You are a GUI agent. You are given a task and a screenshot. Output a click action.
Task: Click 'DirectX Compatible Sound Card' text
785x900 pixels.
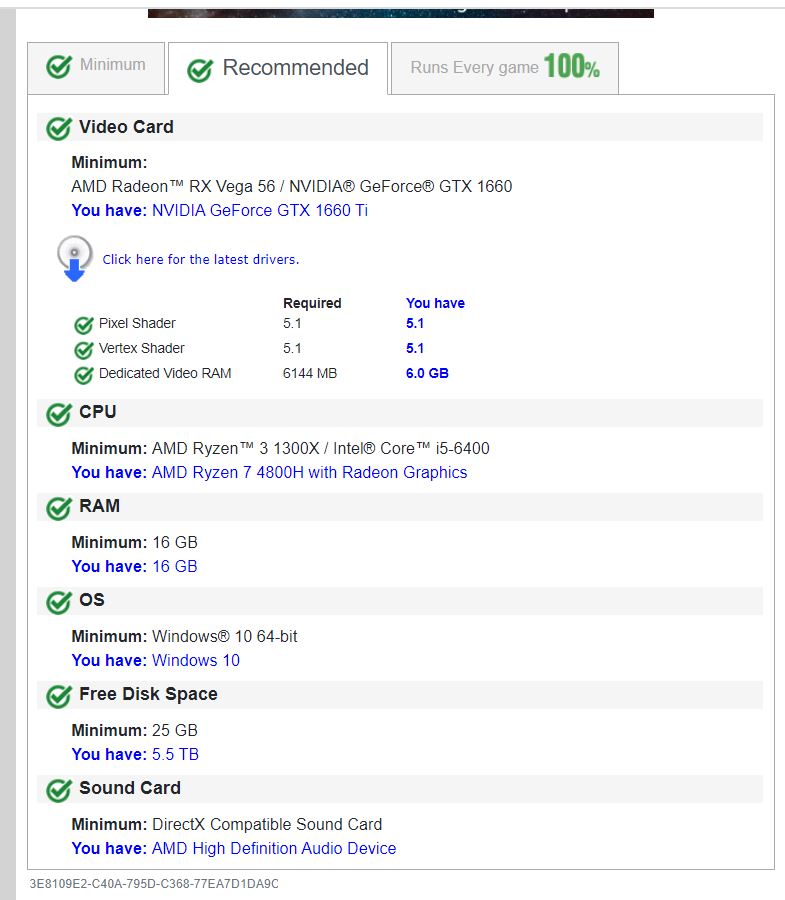[x=267, y=825]
